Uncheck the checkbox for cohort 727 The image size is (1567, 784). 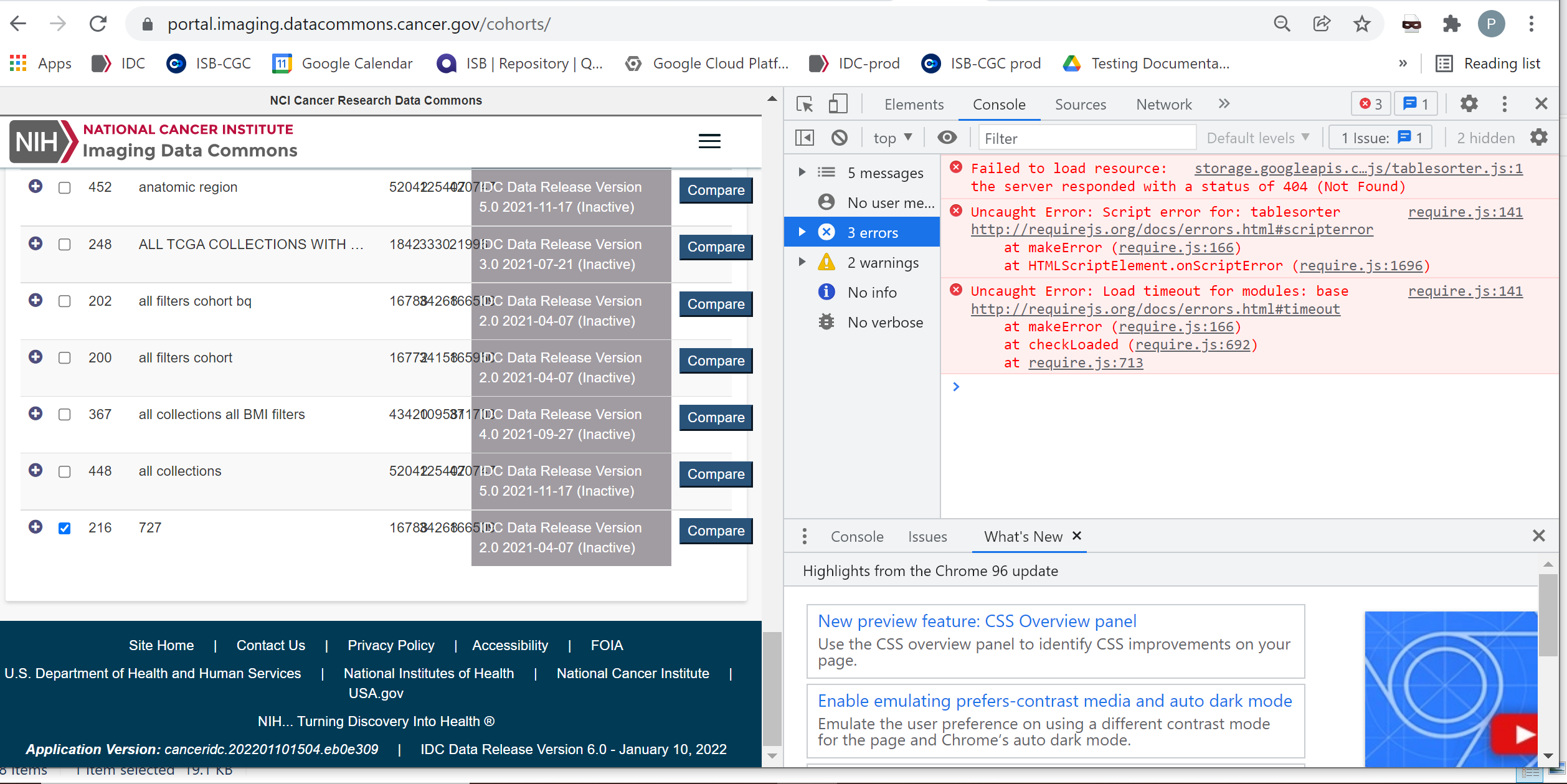[65, 527]
